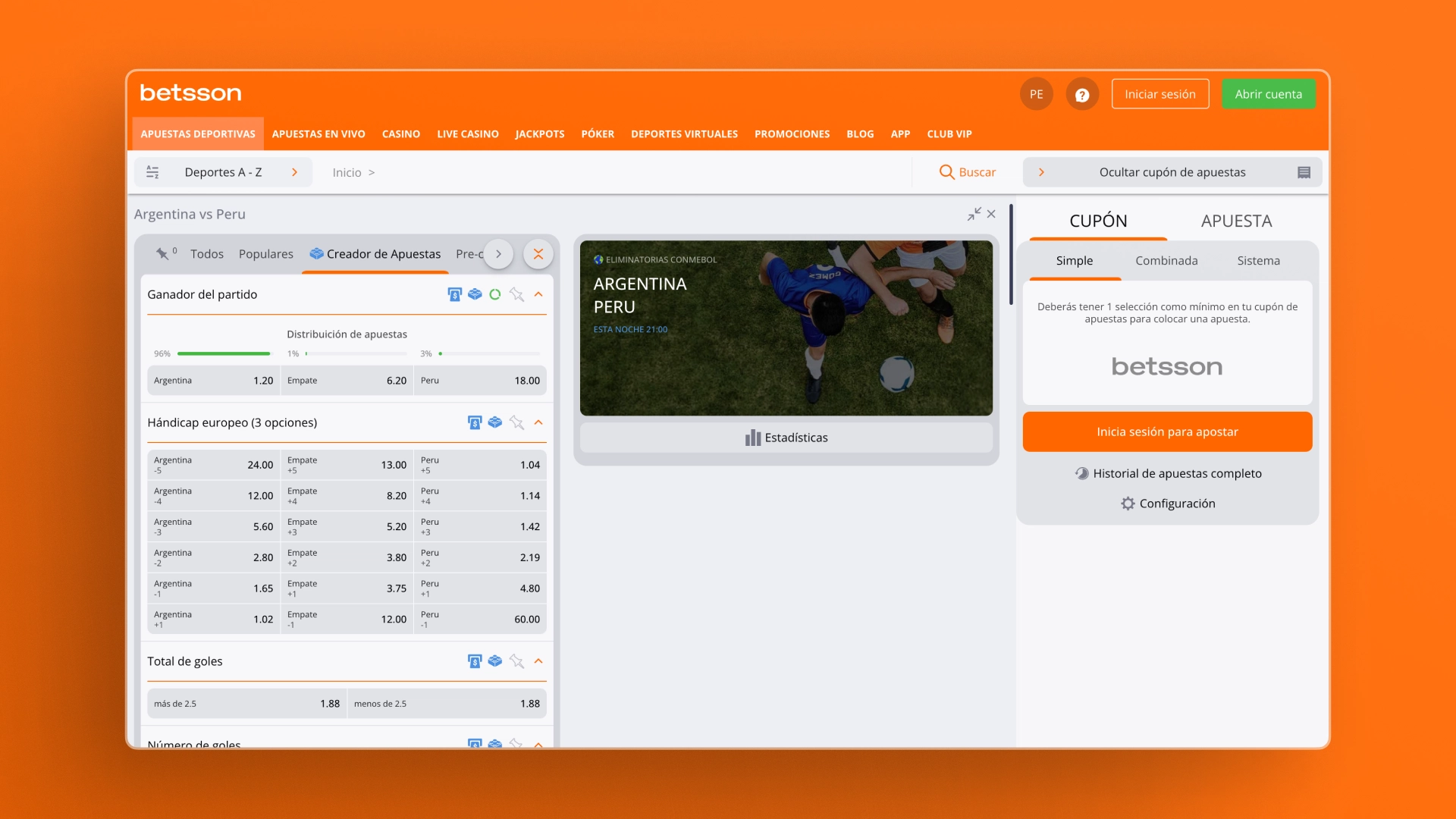This screenshot has width=1456, height=819.
Task: Click the 1% Empate distribution bar
Action: click(x=356, y=353)
